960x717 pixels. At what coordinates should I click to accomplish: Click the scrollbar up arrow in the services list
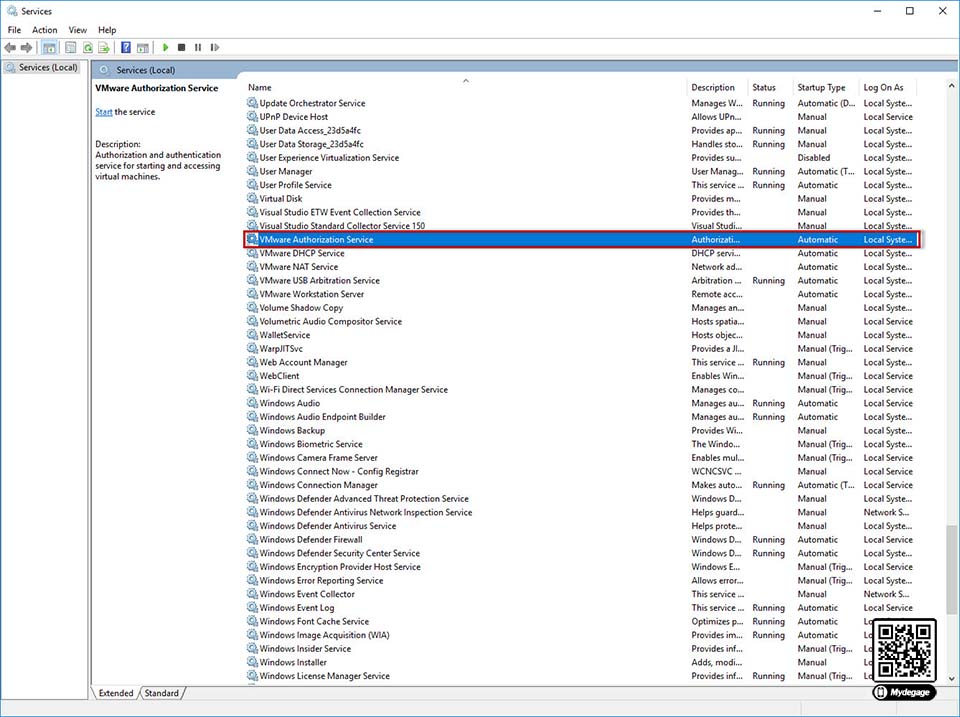click(x=951, y=86)
